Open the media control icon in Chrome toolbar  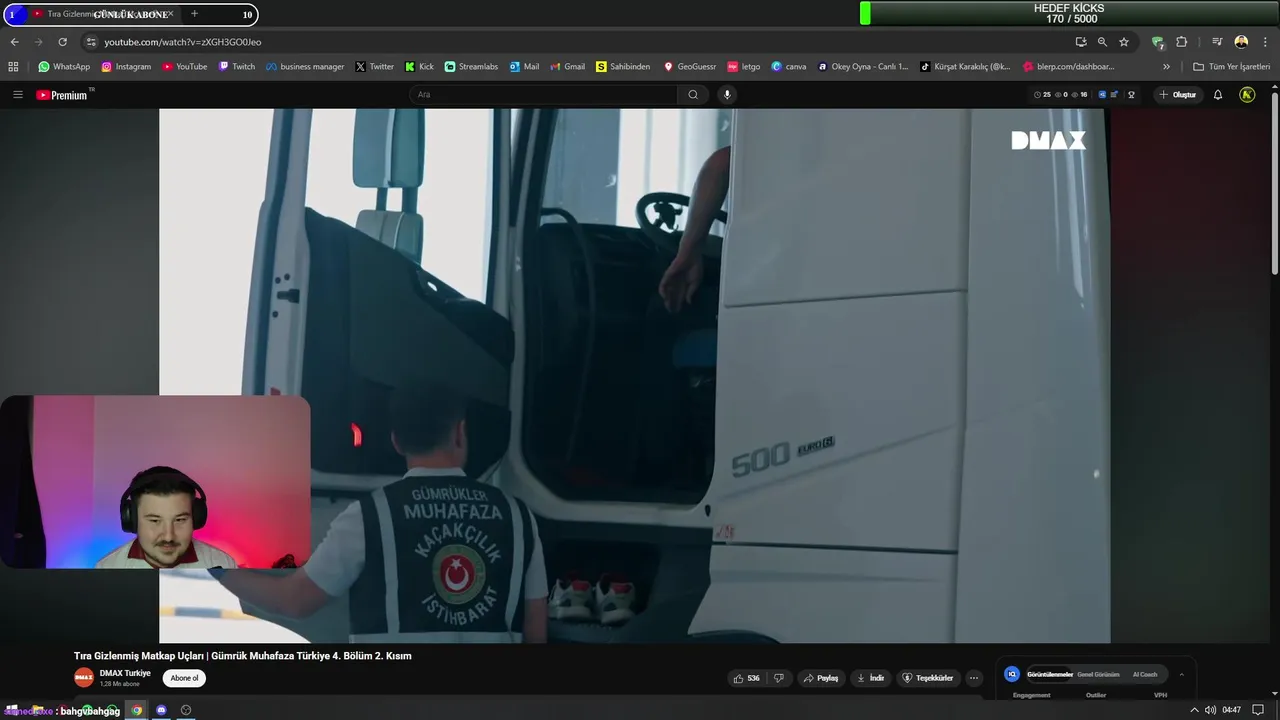pos(1217,42)
